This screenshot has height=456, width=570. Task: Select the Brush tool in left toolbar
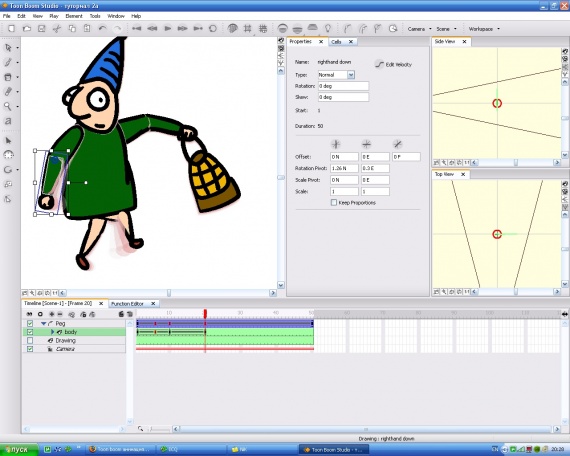8,62
